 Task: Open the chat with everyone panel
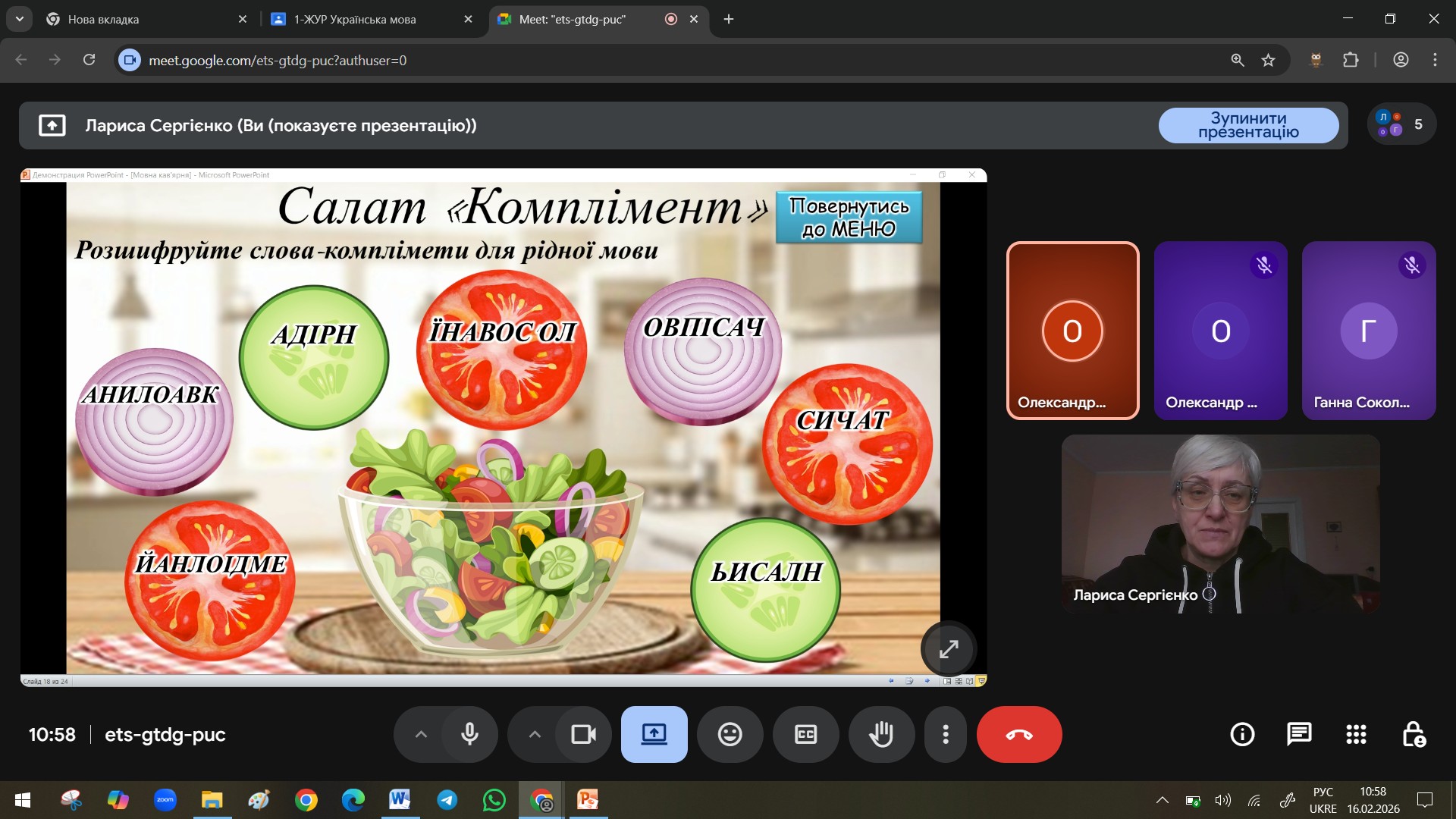point(1299,734)
